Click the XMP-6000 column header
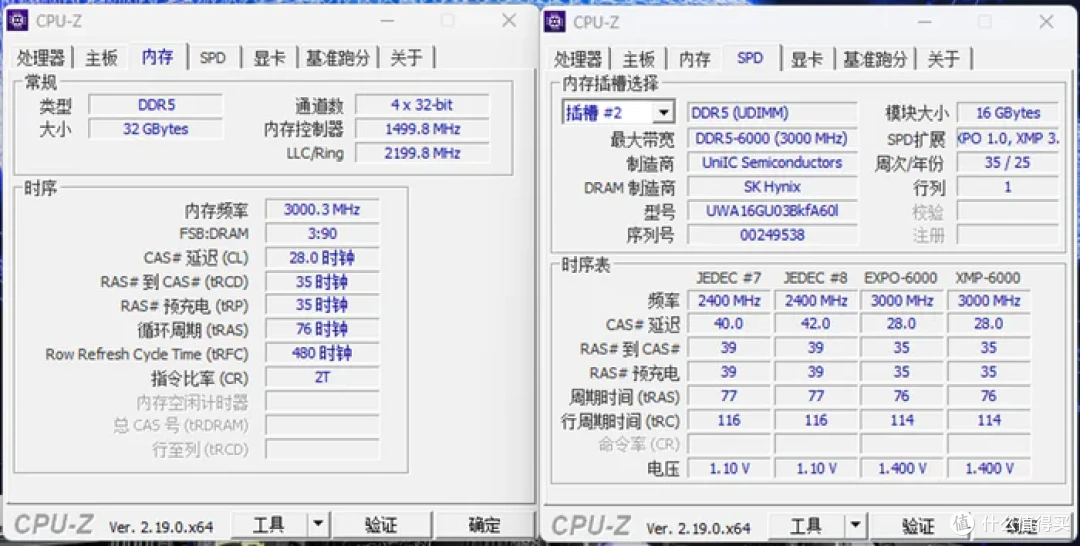This screenshot has height=546, width=1080. (988, 278)
